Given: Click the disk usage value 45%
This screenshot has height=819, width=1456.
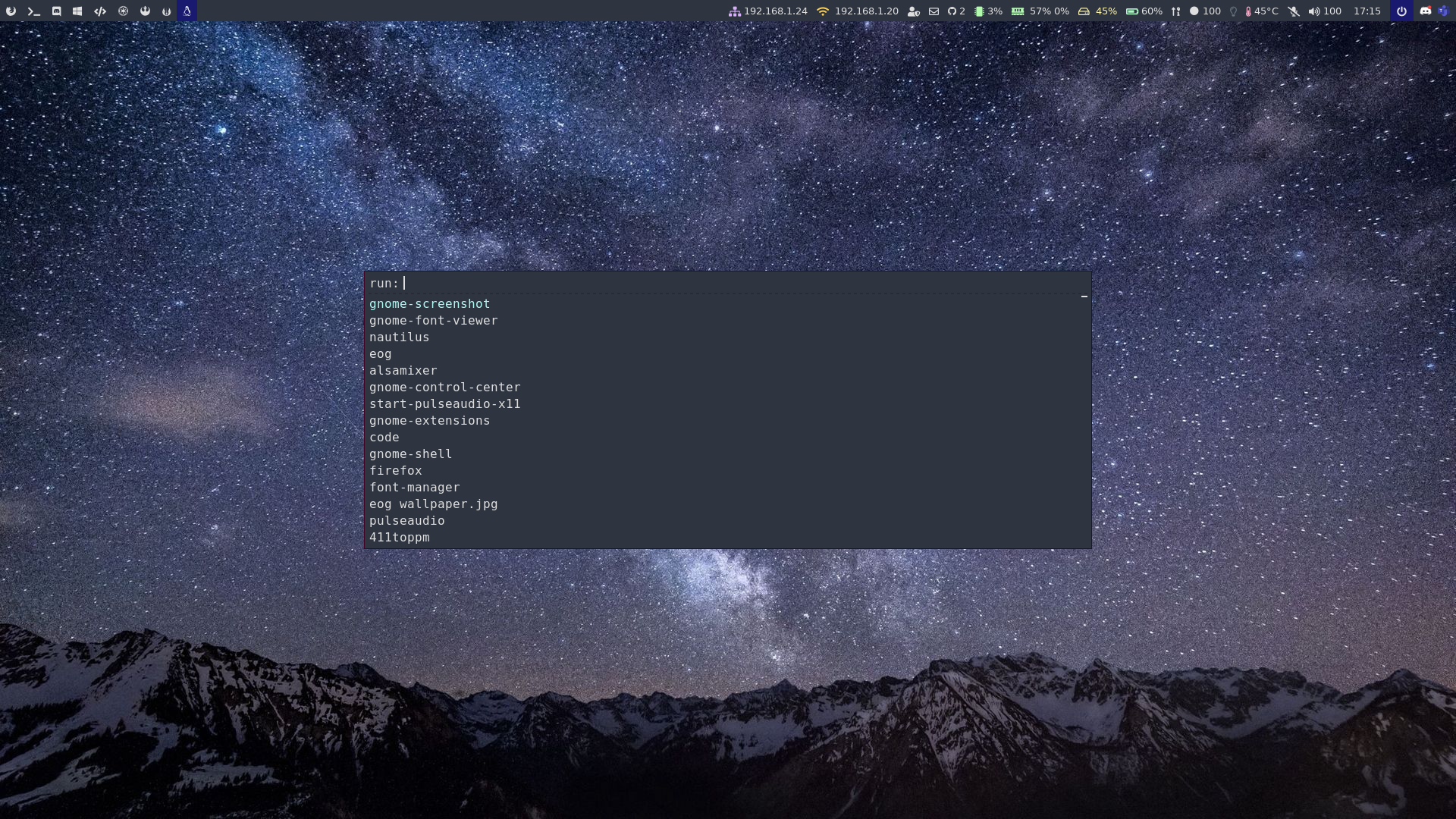Looking at the screenshot, I should 1106,11.
